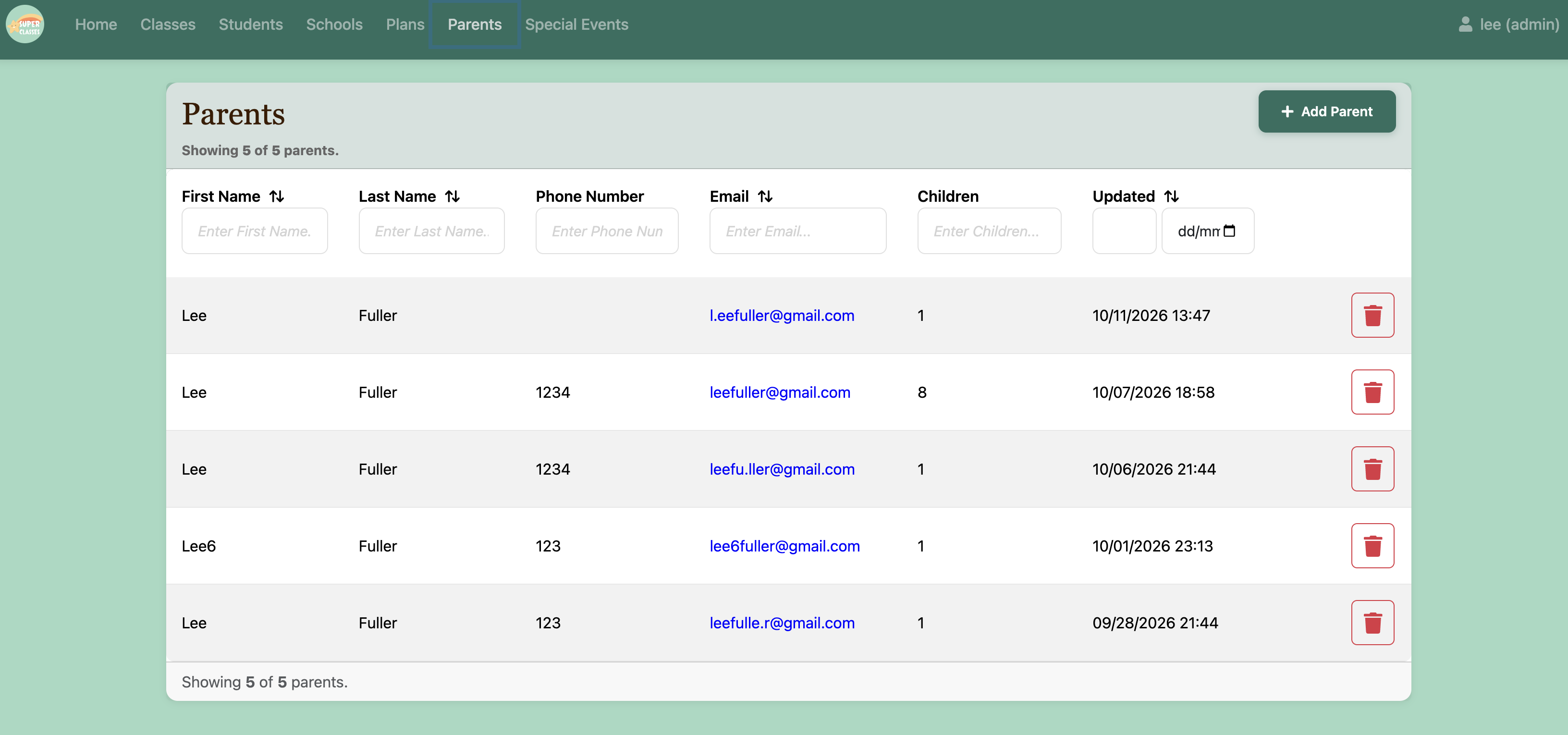This screenshot has width=1568, height=735.
Task: Open the Schools tab
Action: coord(334,24)
